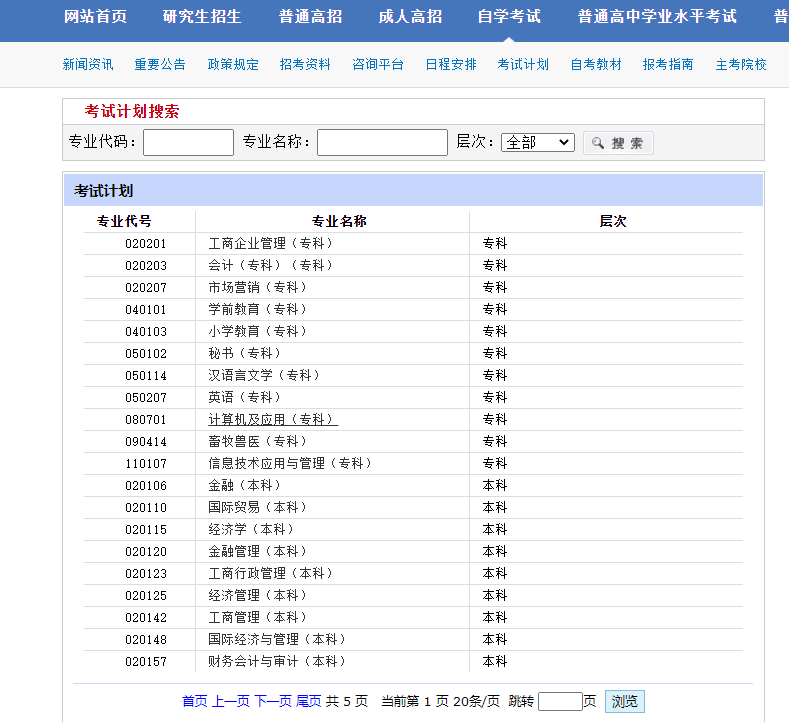The width and height of the screenshot is (789, 722).
Task: Select code cell 020157
Action: pos(145,662)
